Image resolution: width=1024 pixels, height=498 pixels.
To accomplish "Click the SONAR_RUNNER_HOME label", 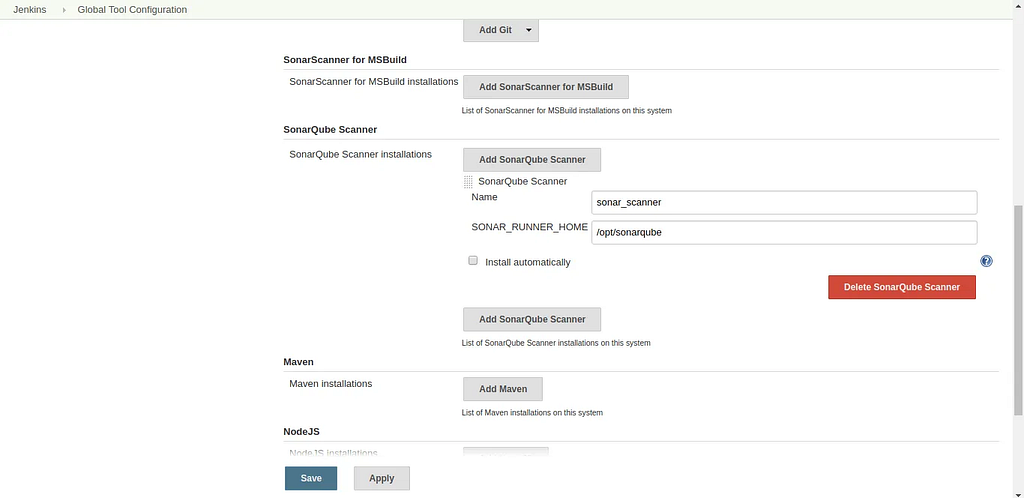I will [530, 226].
